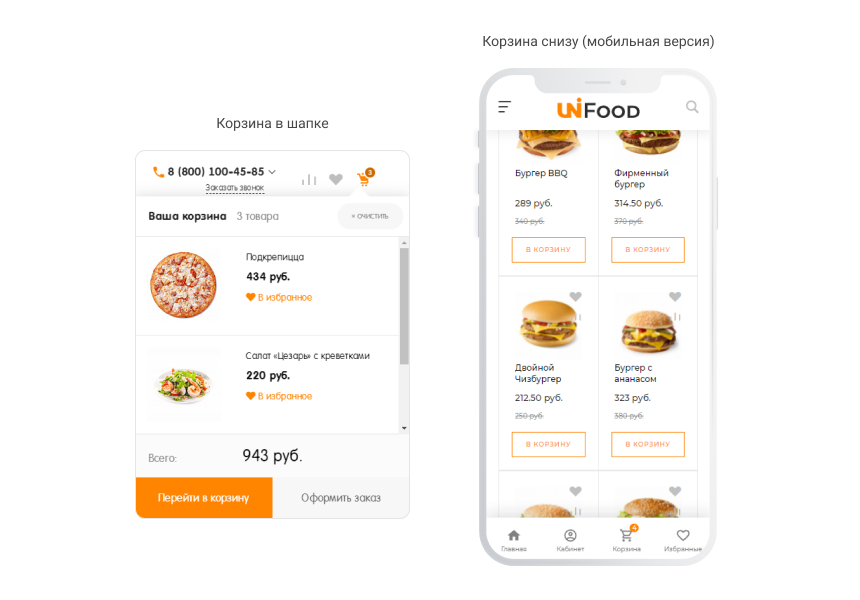Toggle favorite heart on Бургер с ананасом card
Image resolution: width=860 pixels, height=600 pixels.
pos(675,297)
